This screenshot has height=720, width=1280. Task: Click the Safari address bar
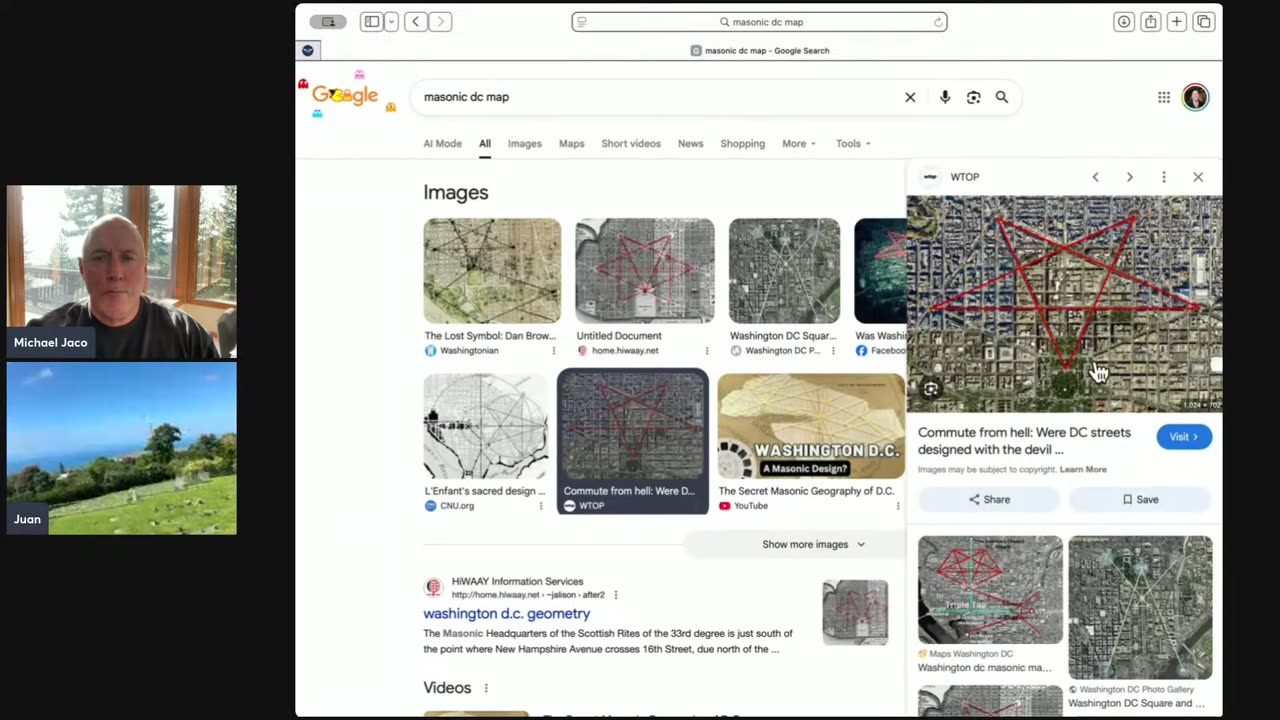759,22
